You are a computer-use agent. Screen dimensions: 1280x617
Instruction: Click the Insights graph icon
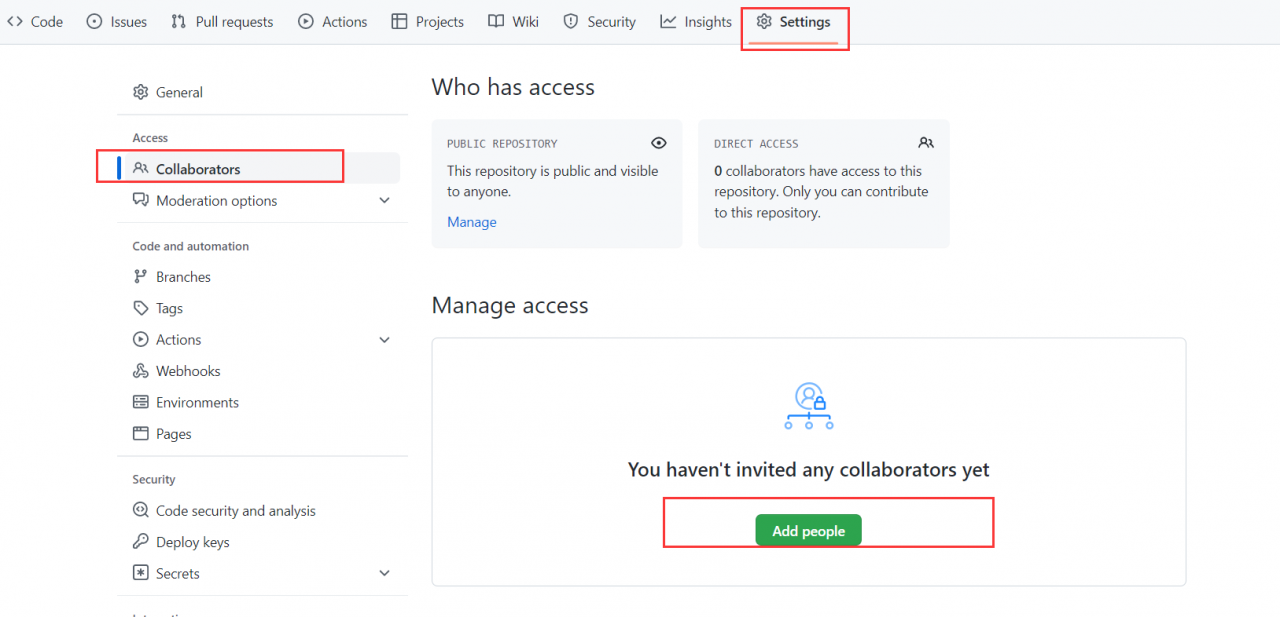(668, 22)
